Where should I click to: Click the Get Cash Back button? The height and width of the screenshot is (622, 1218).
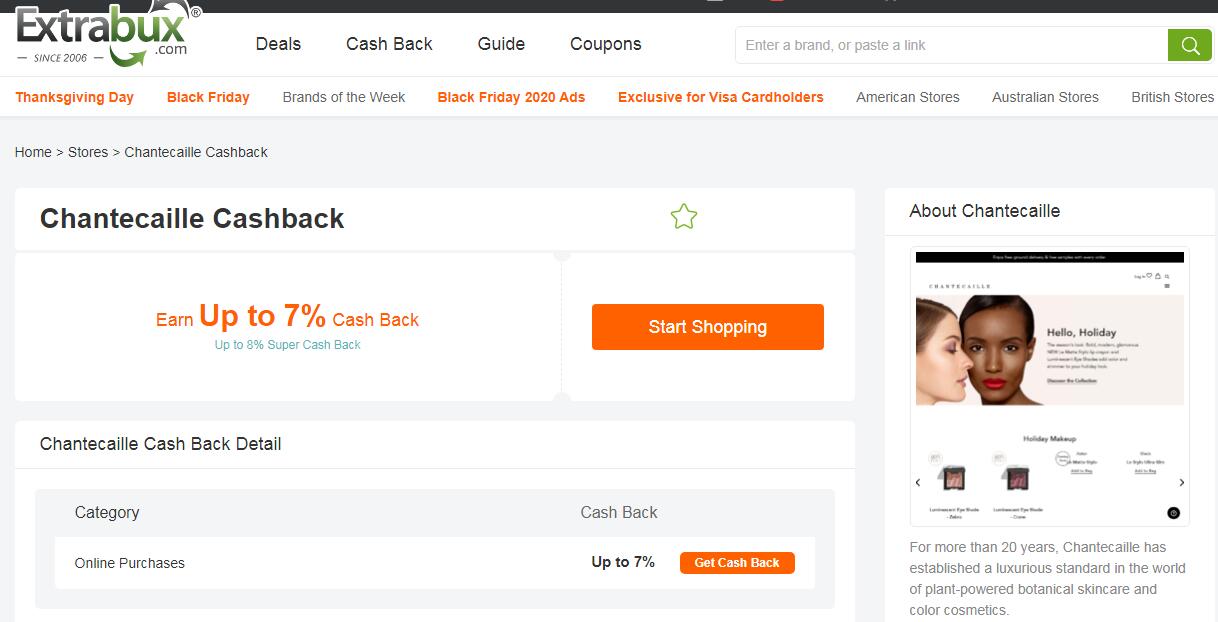(x=737, y=563)
